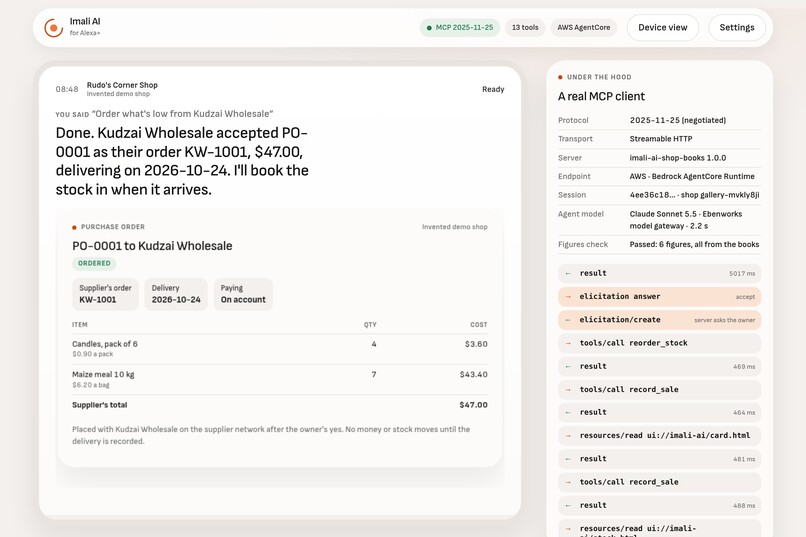Click the Figures check Passed value
The width and height of the screenshot is (806, 537).
tap(694, 244)
